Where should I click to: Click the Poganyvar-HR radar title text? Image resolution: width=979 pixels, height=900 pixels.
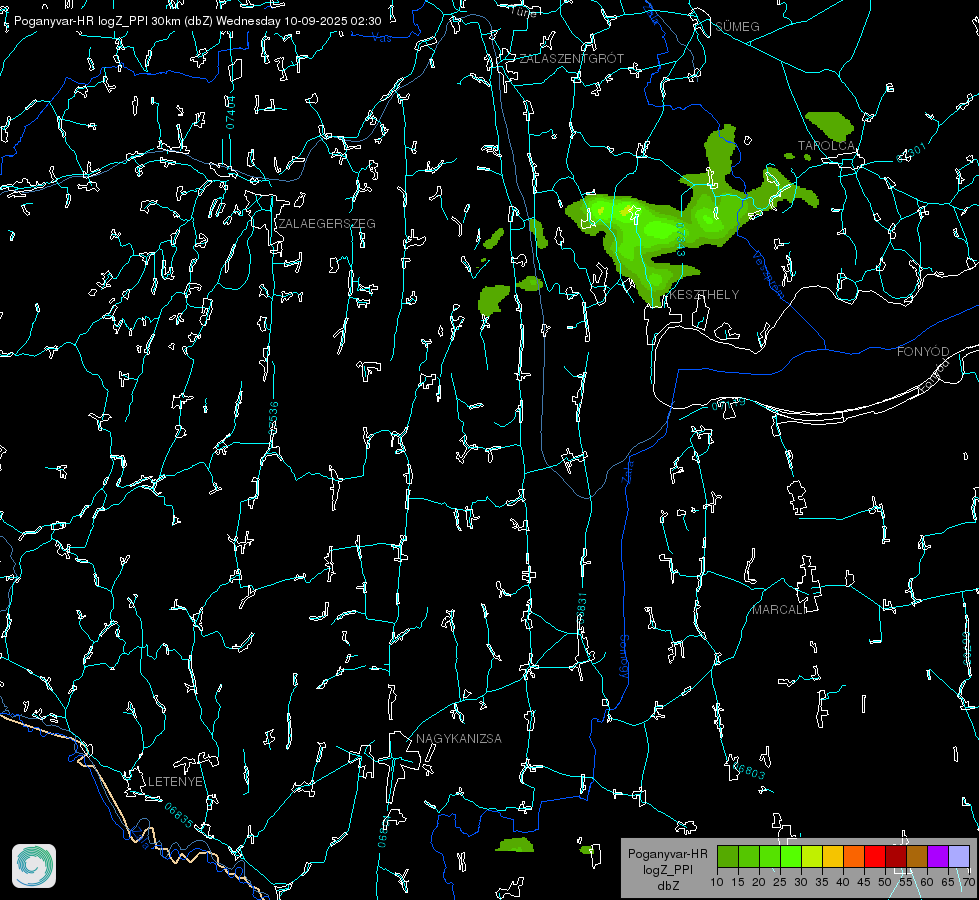[197, 21]
